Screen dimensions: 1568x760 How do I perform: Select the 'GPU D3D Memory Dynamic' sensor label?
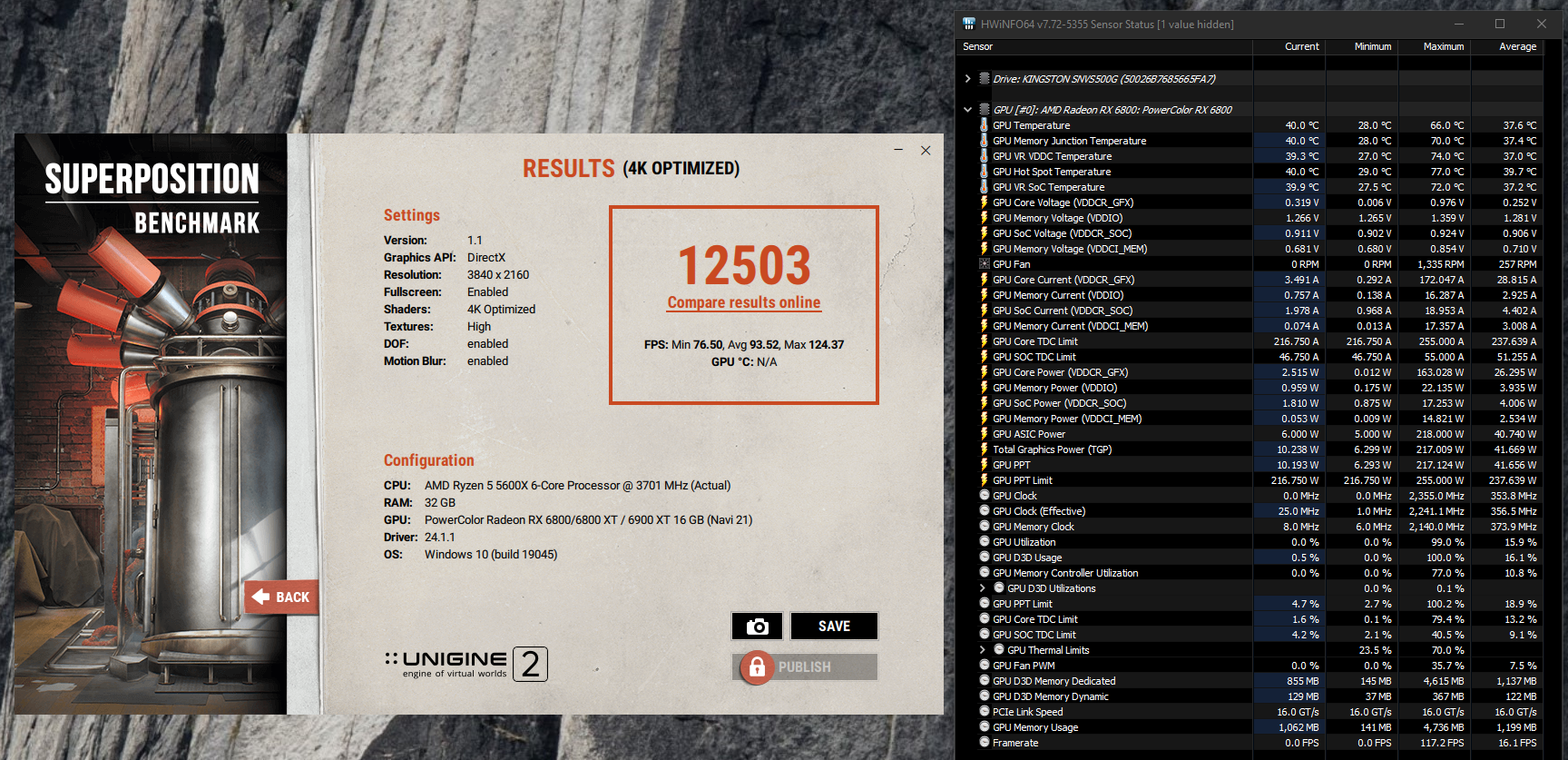tap(1051, 696)
